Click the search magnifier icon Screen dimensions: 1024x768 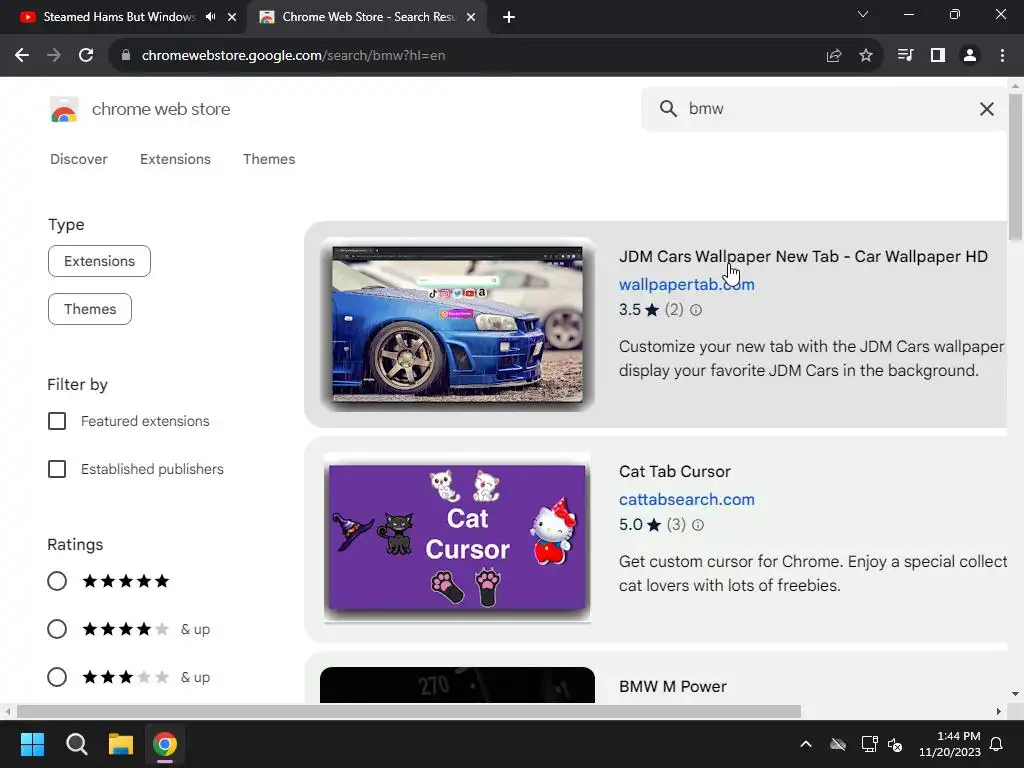[667, 108]
